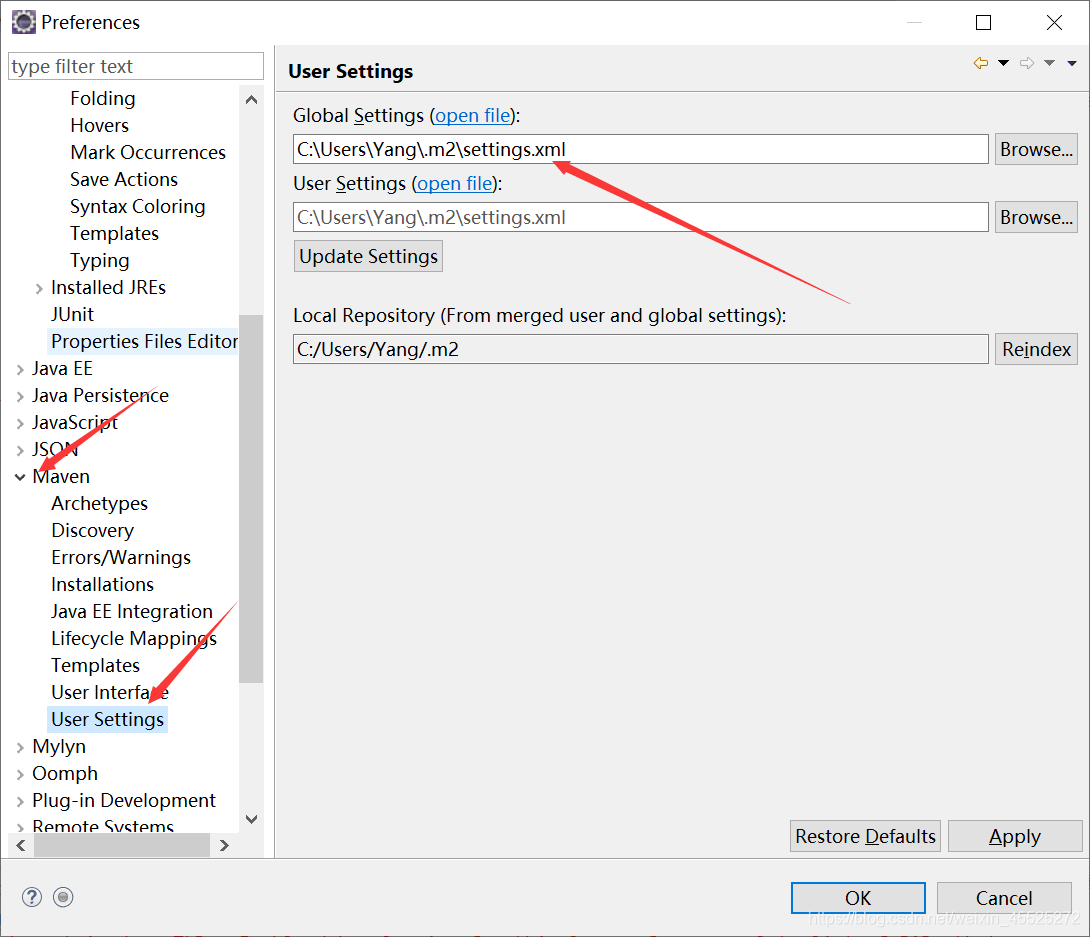Click in the filter text box

point(135,67)
